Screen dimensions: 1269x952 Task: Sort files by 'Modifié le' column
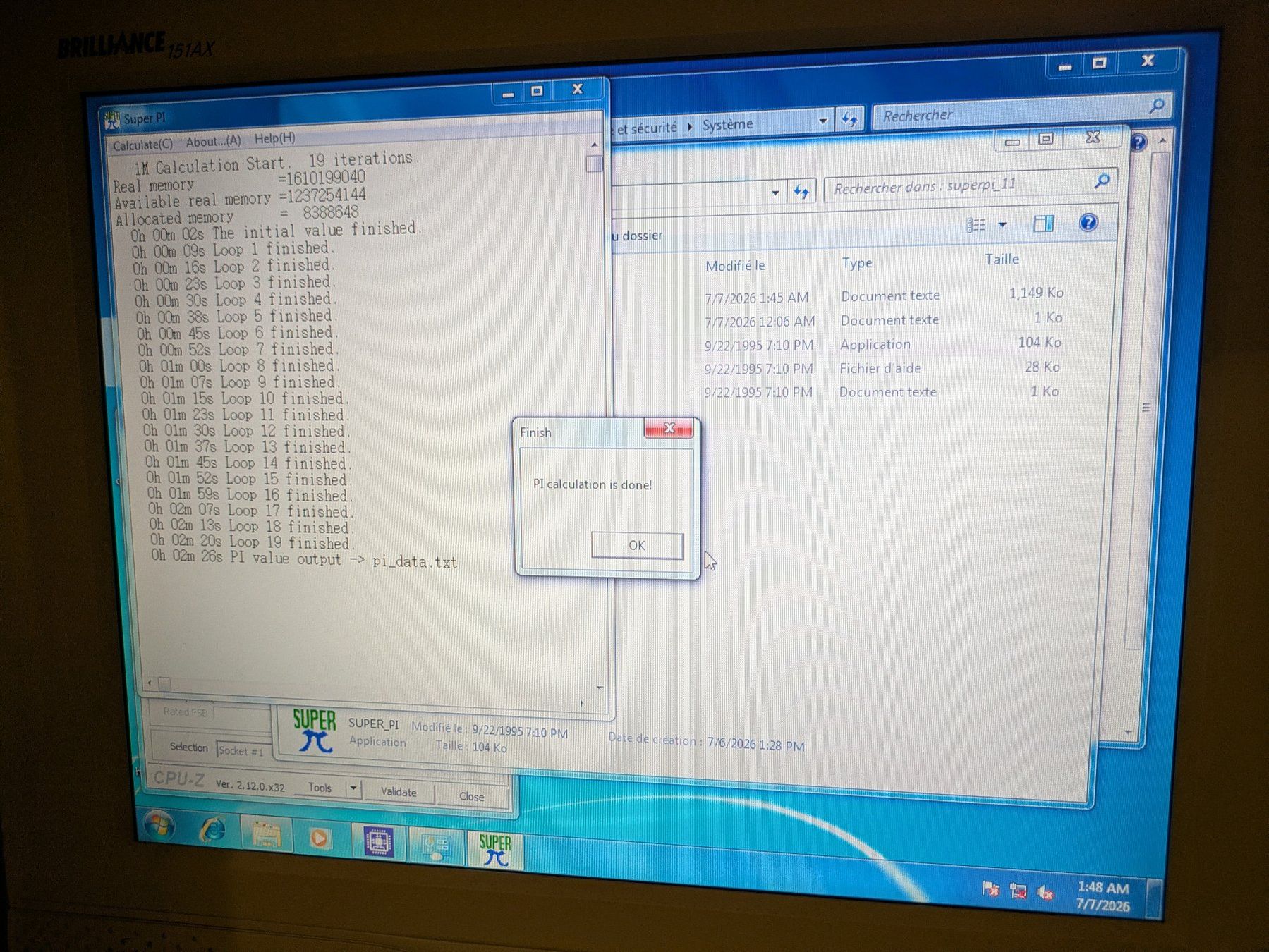735,265
